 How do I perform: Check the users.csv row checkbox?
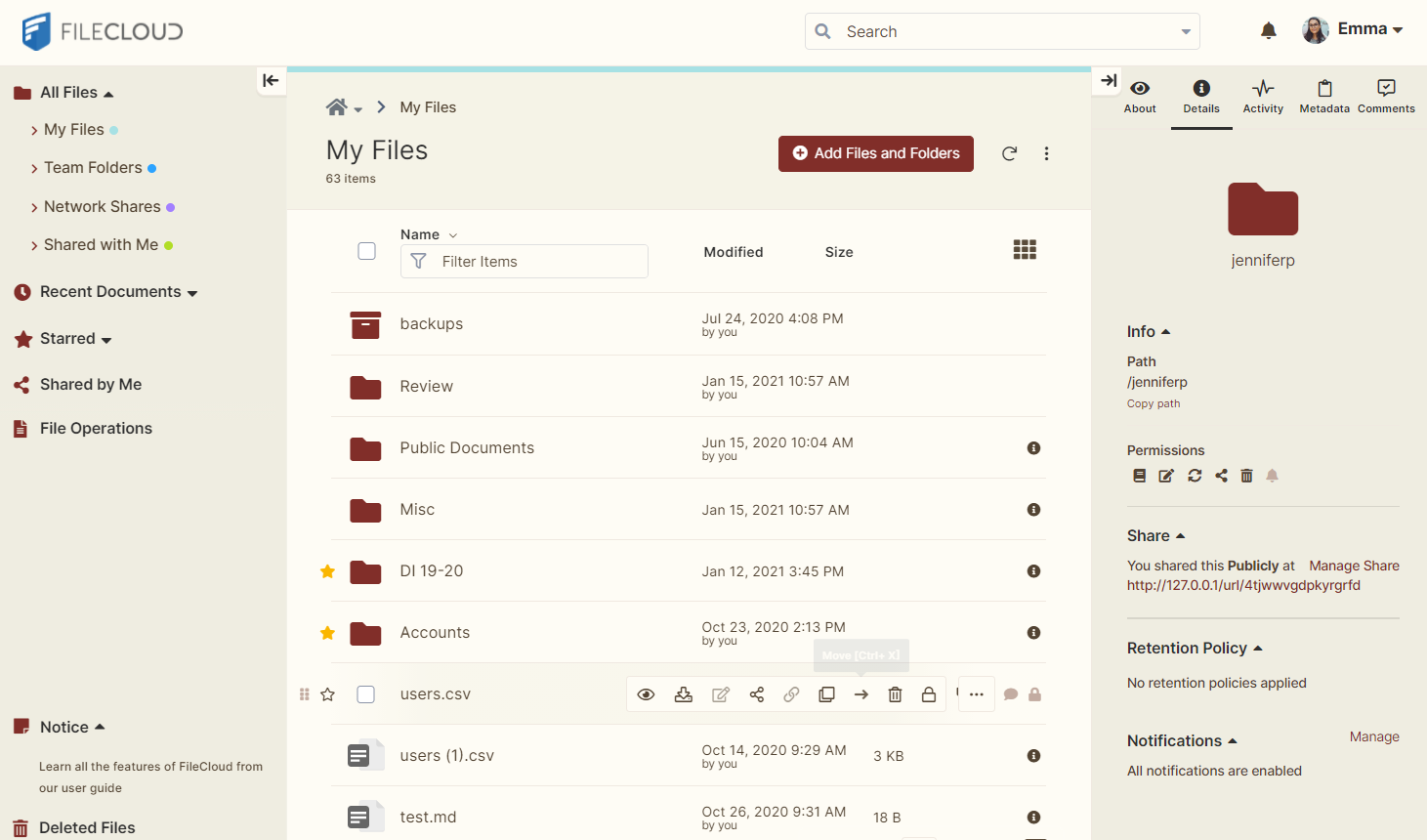366,694
